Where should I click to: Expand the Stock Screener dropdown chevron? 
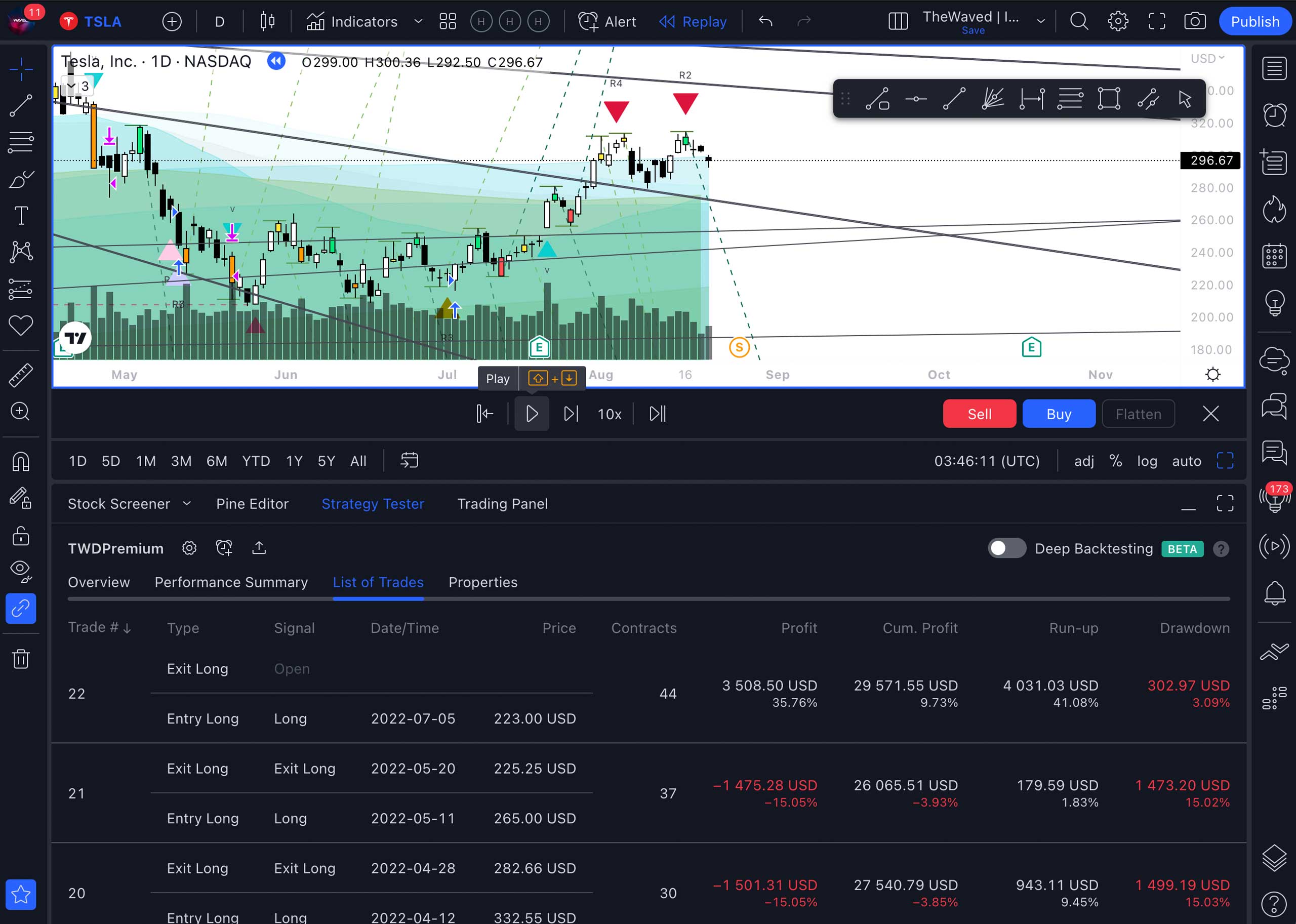pos(187,504)
